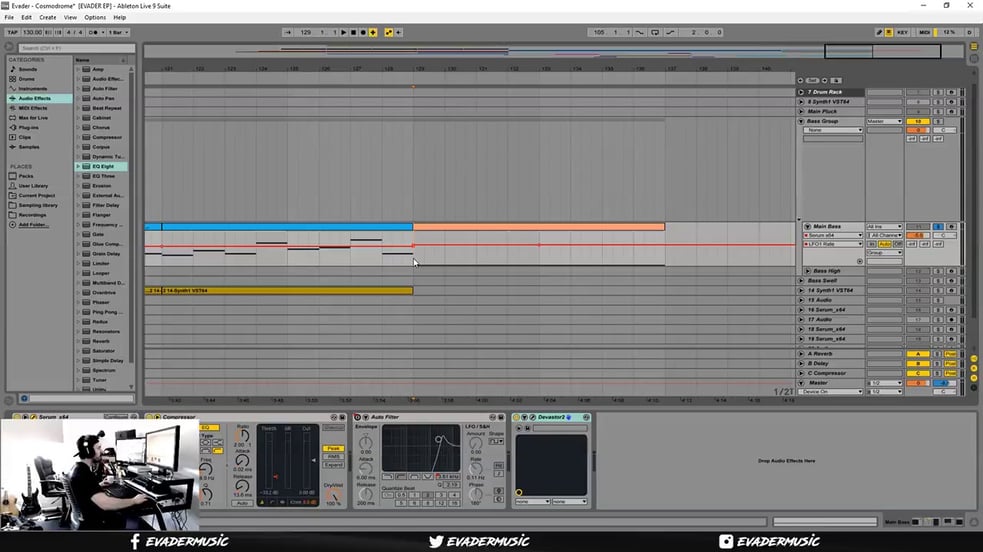
Task: Open Bass Group output Master dropdown
Action: [885, 121]
